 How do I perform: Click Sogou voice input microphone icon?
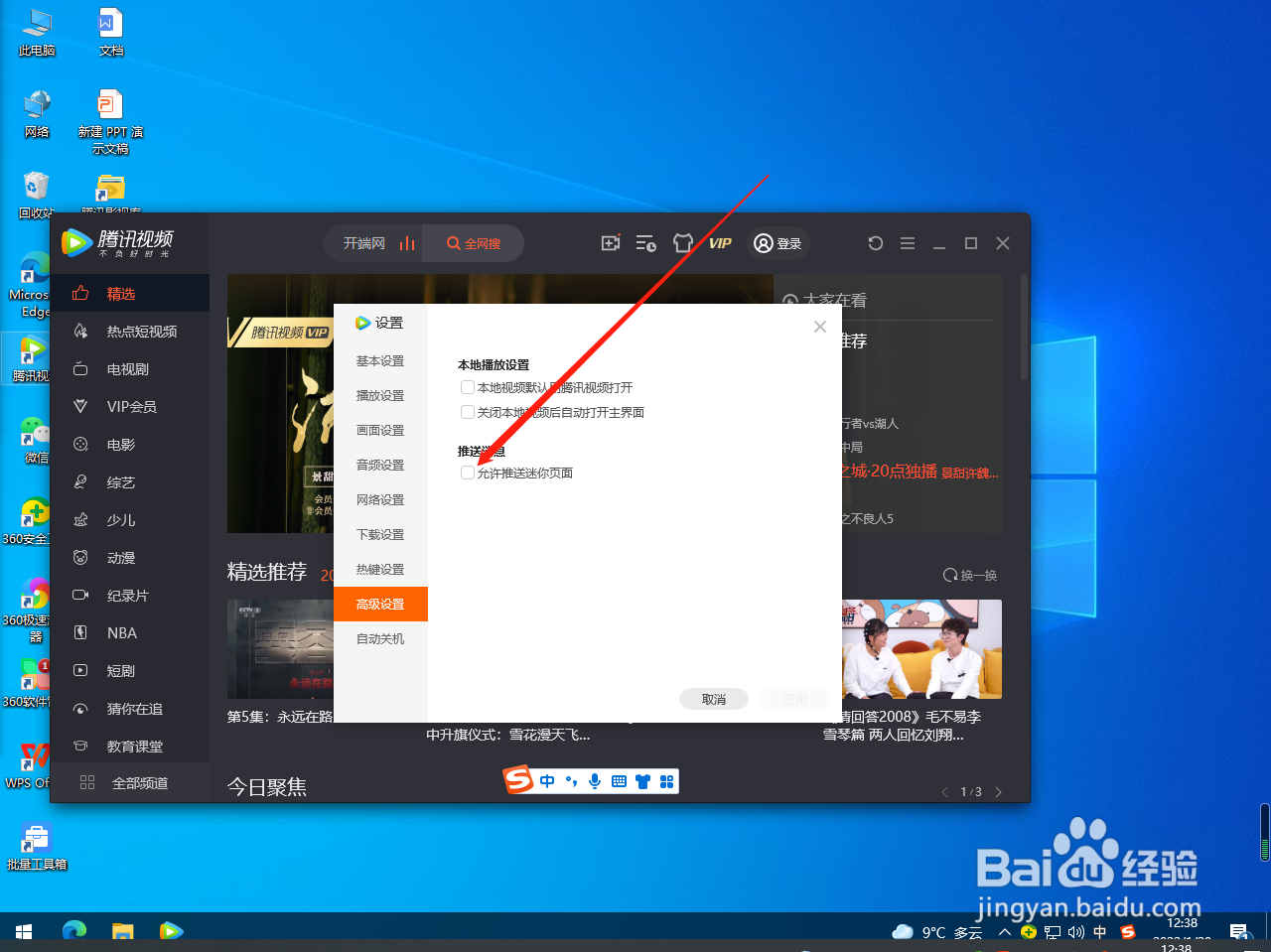595,781
